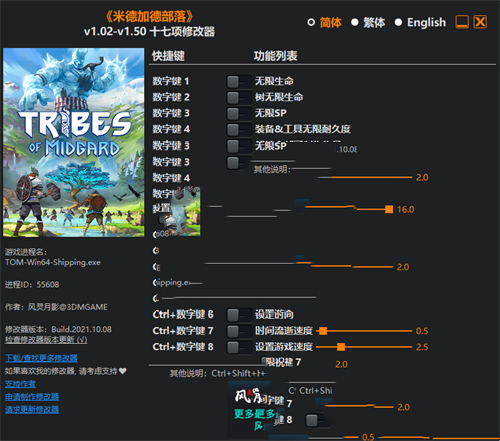Toggle 无限SP in the row above 装备&工具无限耐久度
The height and width of the screenshot is (441, 500).
point(239,113)
